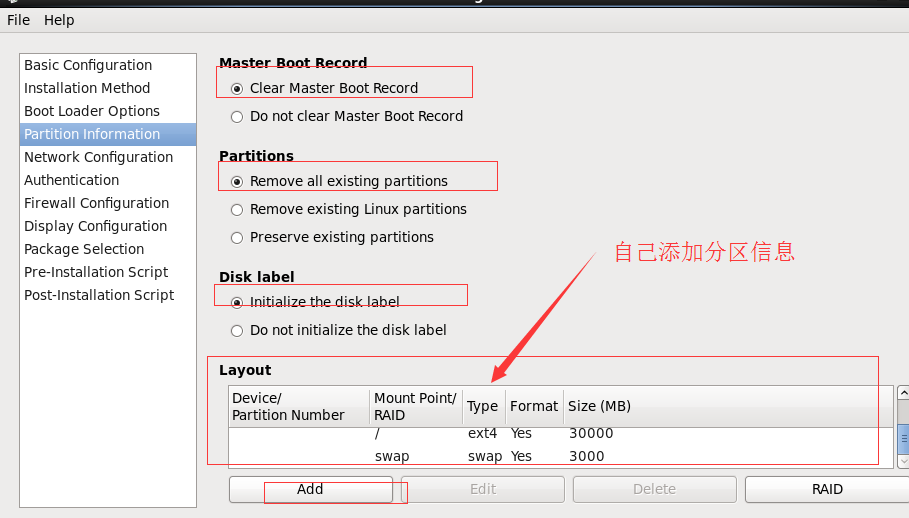Click layout list scrollbar up arrow
The width and height of the screenshot is (909, 518).
[903, 393]
